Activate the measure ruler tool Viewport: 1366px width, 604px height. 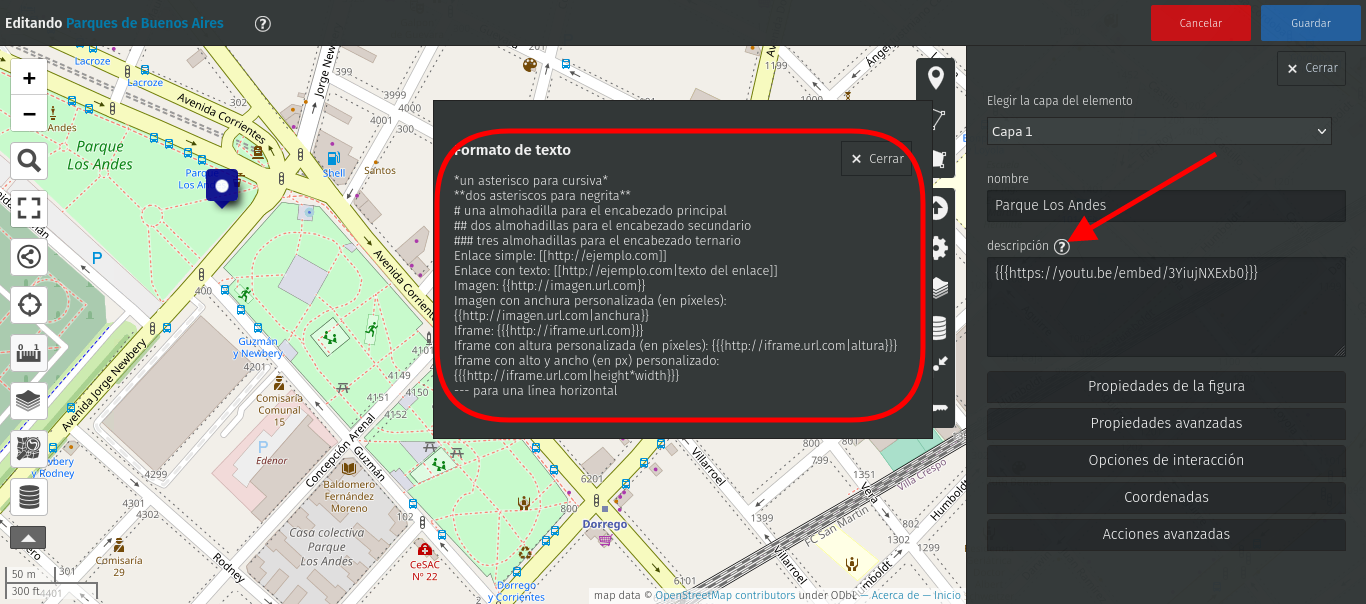point(29,352)
